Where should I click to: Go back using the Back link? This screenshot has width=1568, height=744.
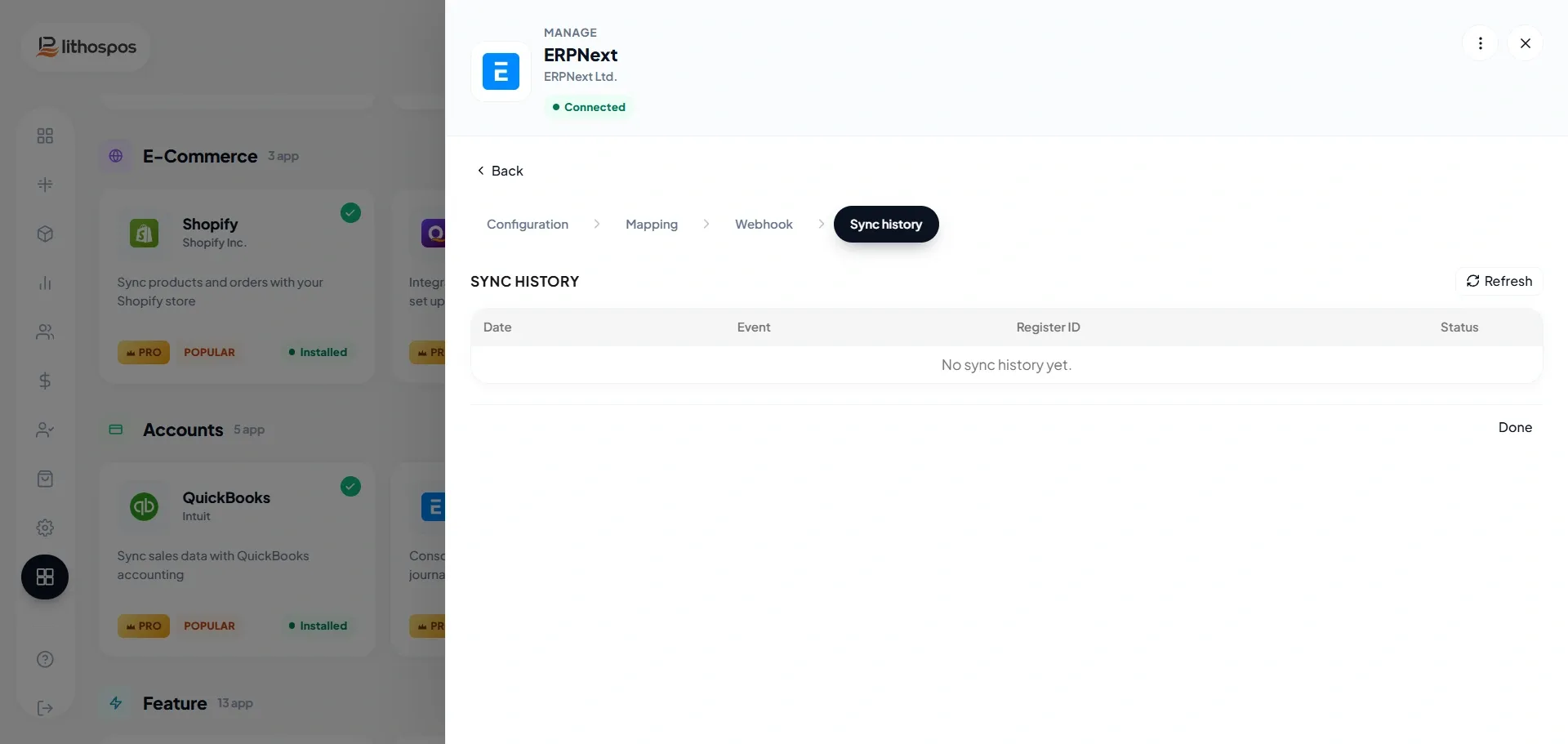point(500,171)
